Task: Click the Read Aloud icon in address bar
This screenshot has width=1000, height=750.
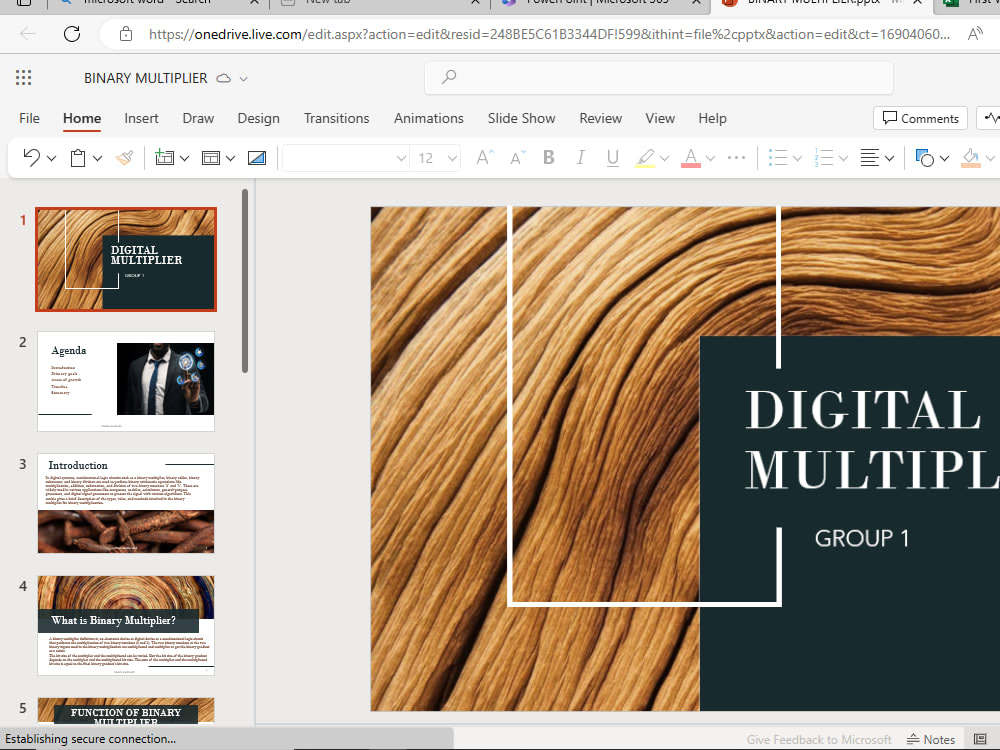Action: [x=975, y=34]
